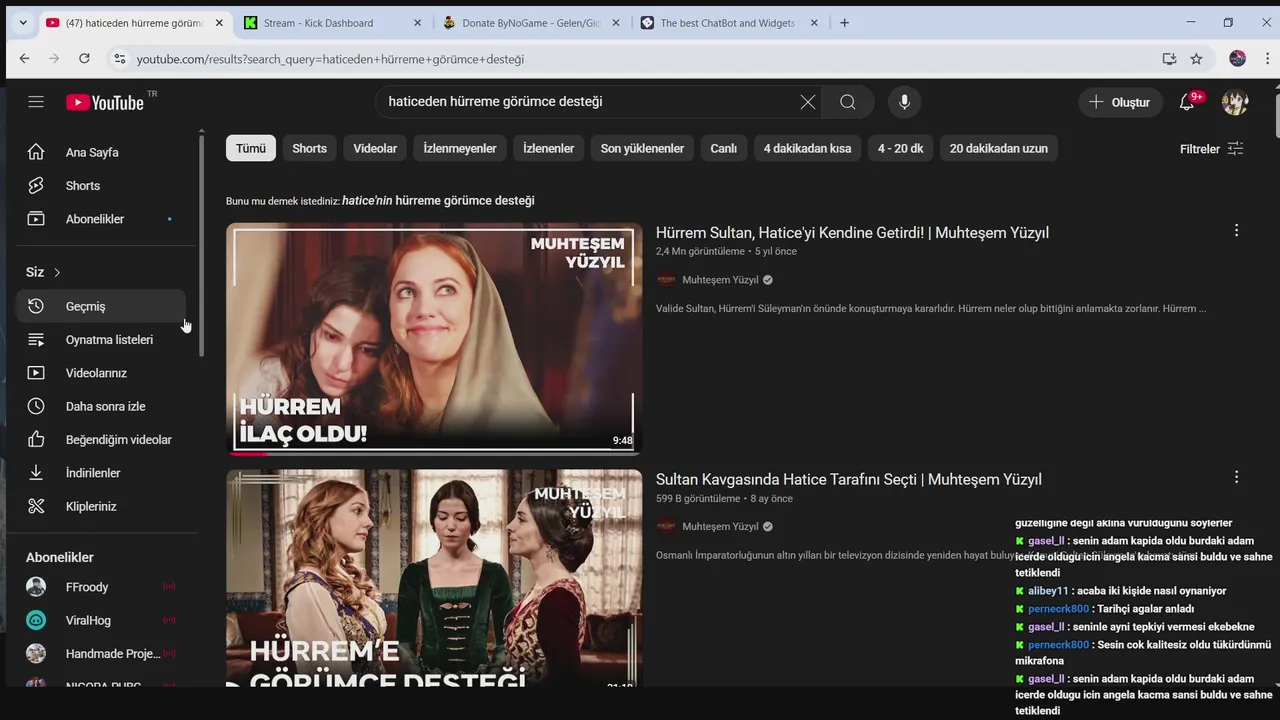
Task: Open Beğendiğim videolar
Action: click(101, 439)
